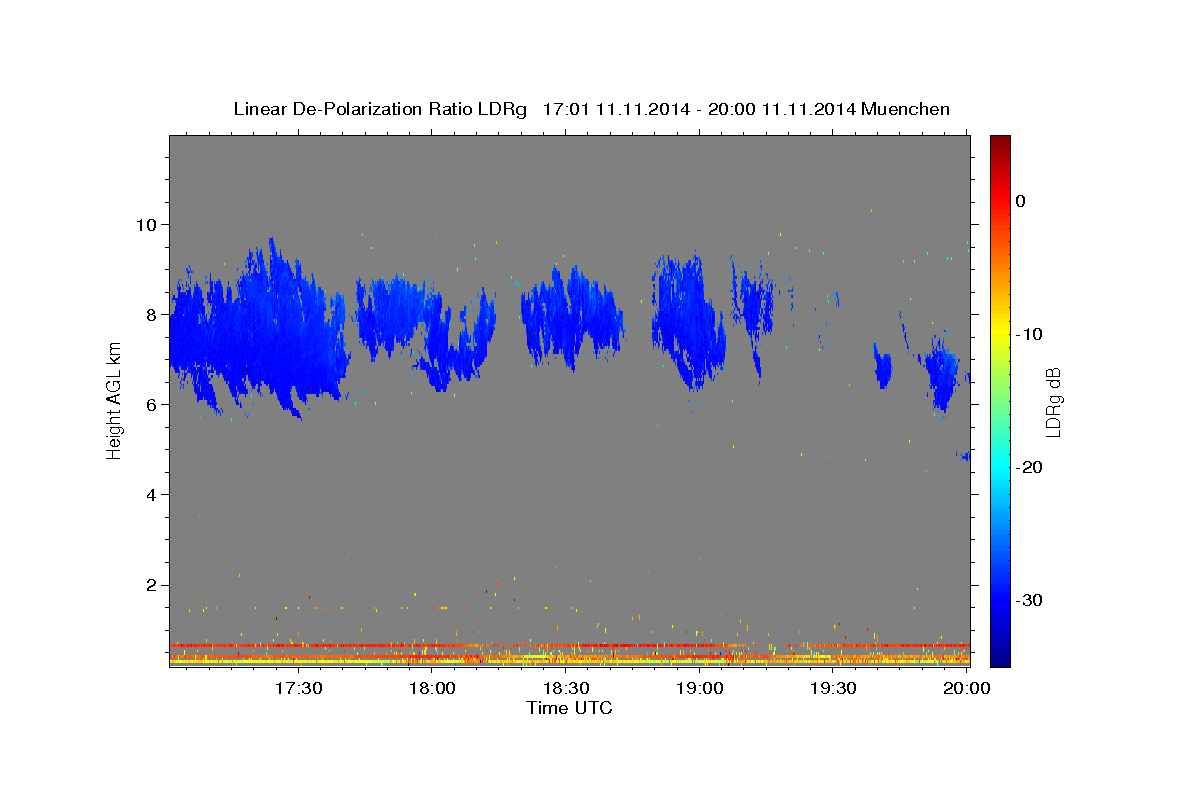The image size is (1200, 800).
Task: Click the 18:30 time tick label
Action: (566, 688)
